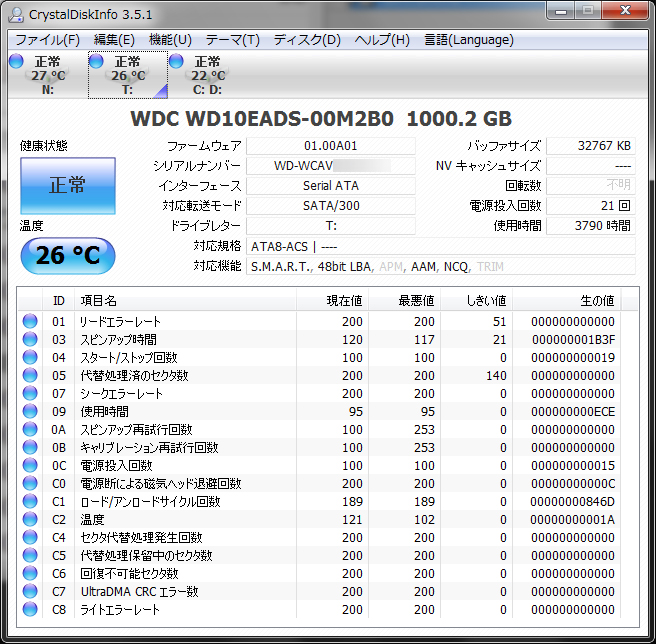Click the 最悪値 column header
Image resolution: width=656 pixels, height=644 pixels.
405,300
